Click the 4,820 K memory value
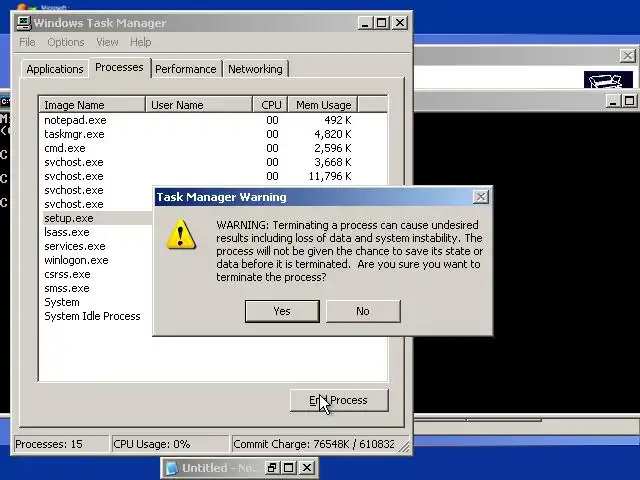 333,134
